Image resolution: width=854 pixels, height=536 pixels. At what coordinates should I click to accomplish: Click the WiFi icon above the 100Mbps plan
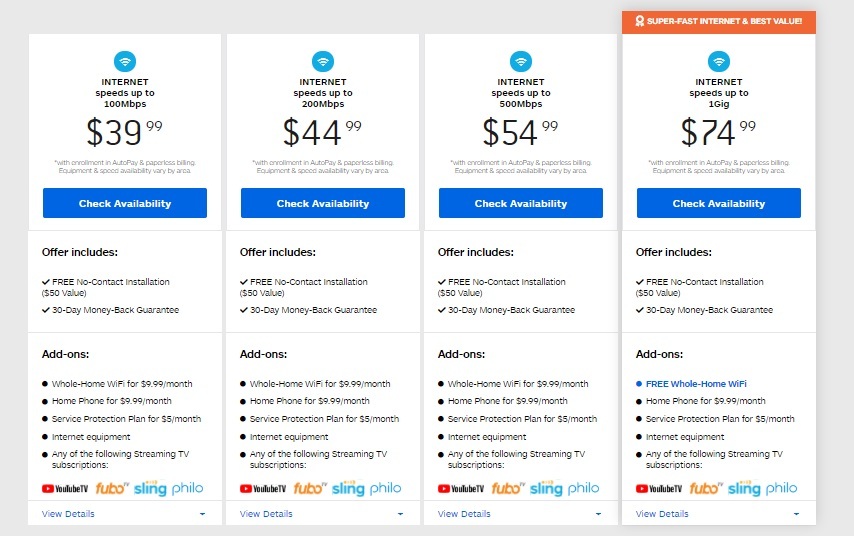(125, 62)
